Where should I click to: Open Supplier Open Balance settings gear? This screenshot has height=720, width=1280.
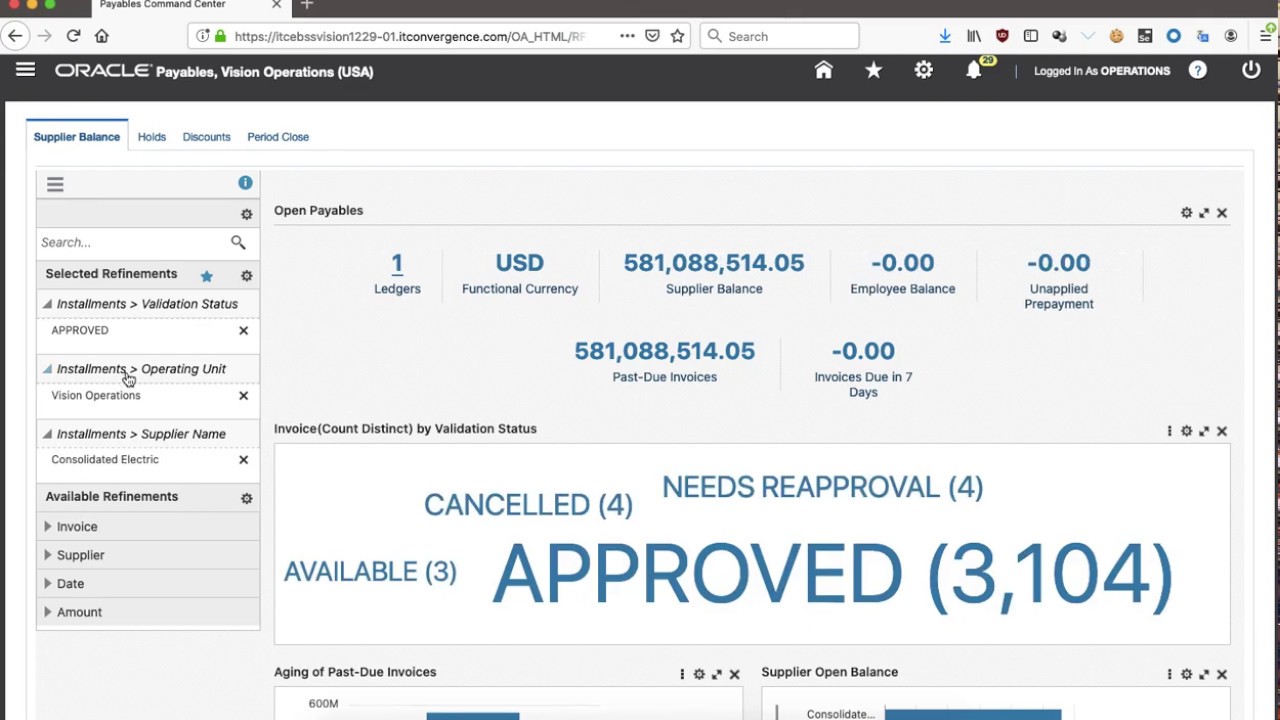tap(1186, 674)
